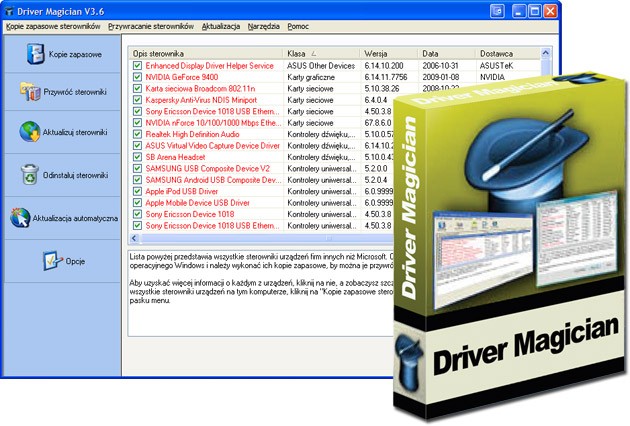Viewport: 630px width, 426px height.
Task: Click the Driver Magician title bar hat icon
Action: pyautogui.click(x=9, y=11)
